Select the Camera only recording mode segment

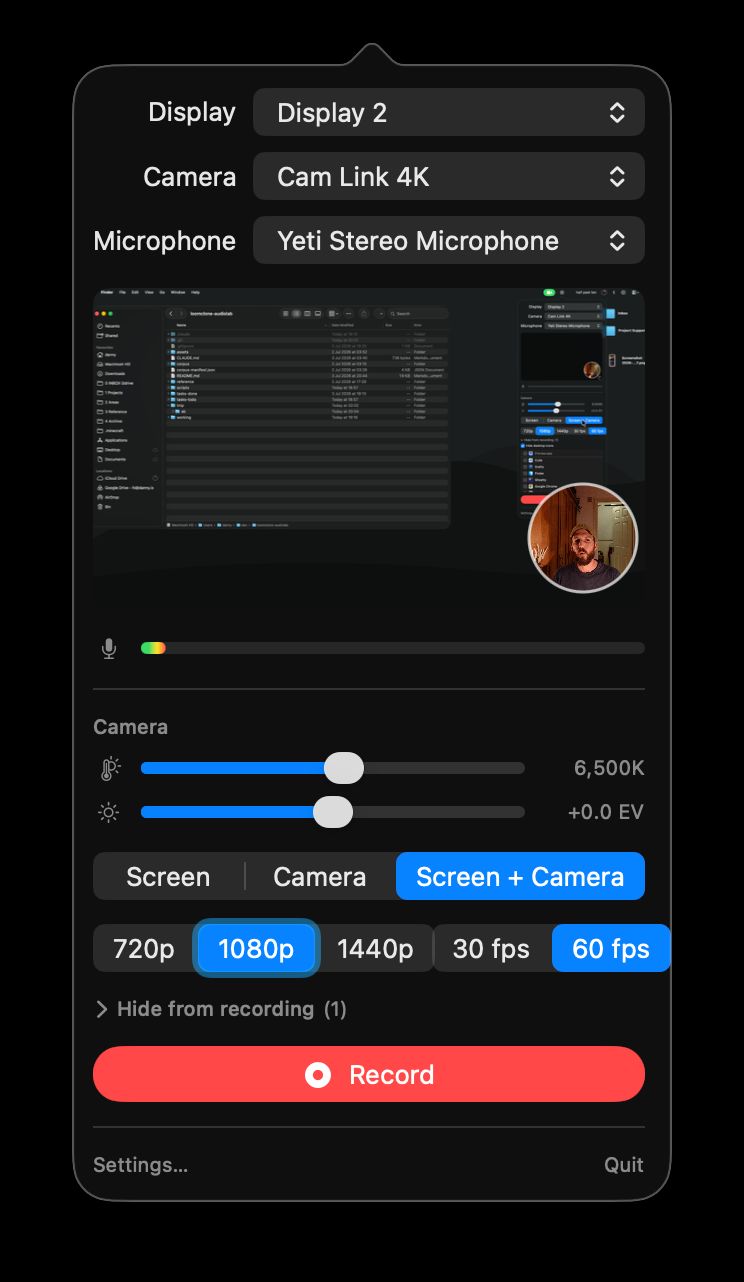click(320, 876)
